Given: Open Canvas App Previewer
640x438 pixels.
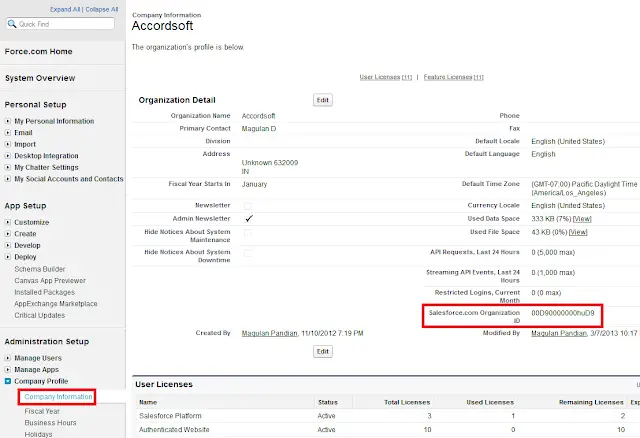Looking at the screenshot, I should point(50,280).
